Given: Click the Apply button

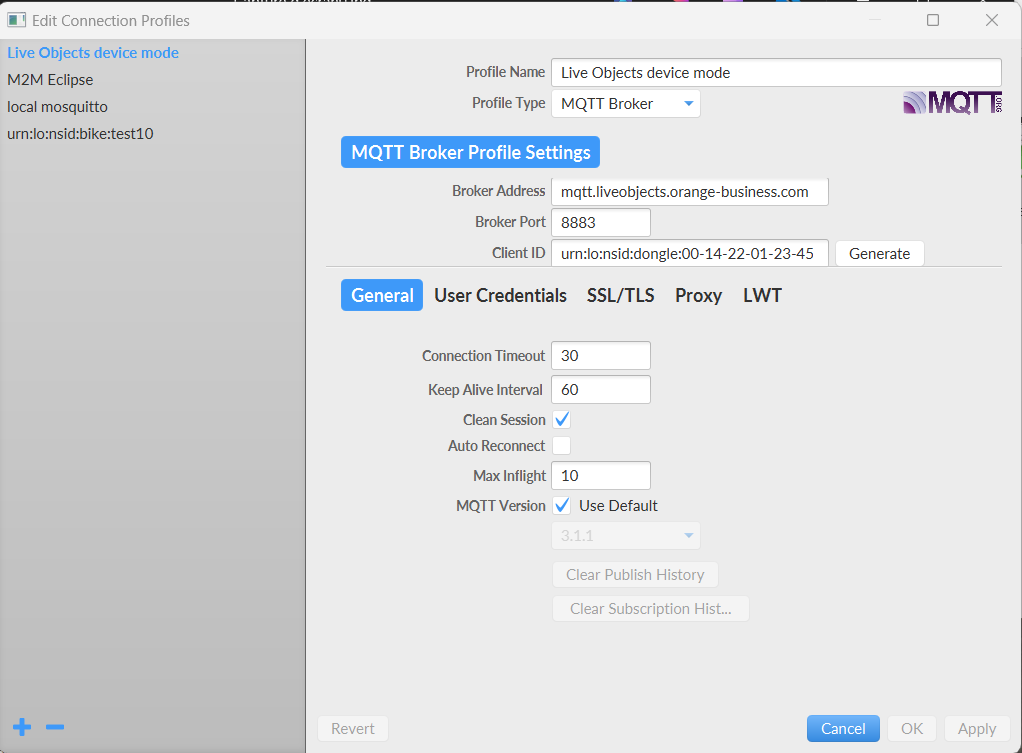Looking at the screenshot, I should point(977,728).
